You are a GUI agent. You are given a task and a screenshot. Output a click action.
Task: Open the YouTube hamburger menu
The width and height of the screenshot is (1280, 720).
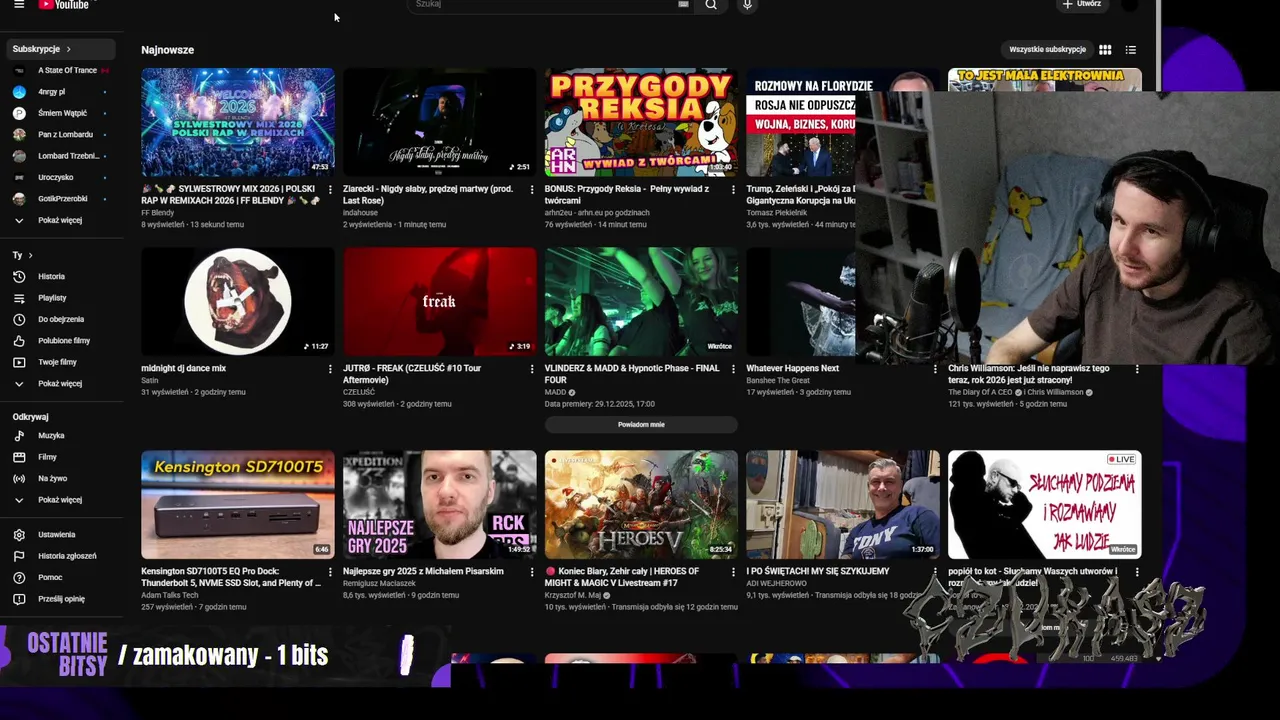pyautogui.click(x=19, y=4)
